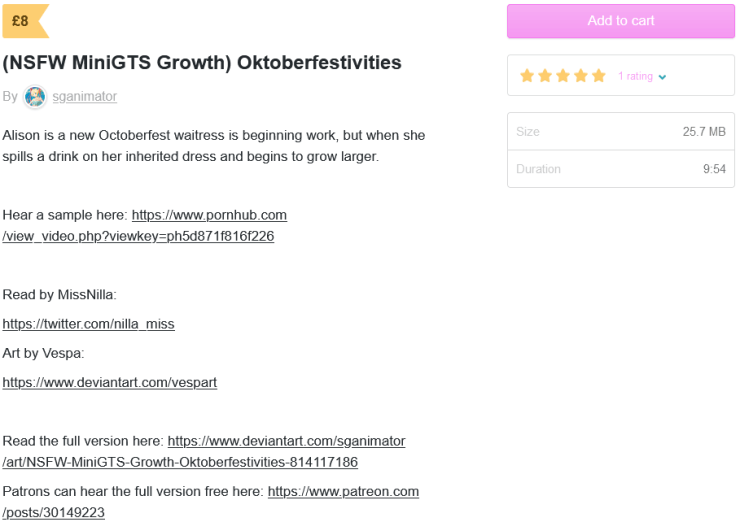Click the first rating star
740x522 pixels.
[527, 76]
